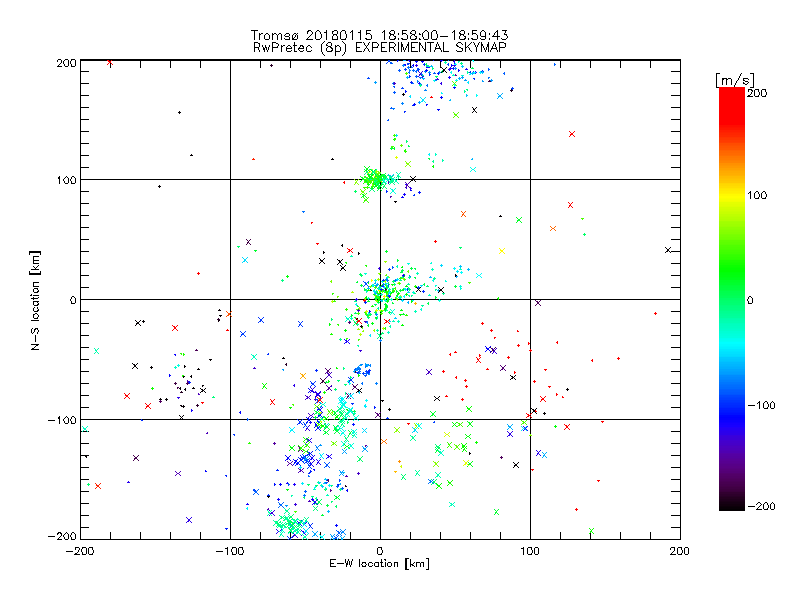Click the y-axis tick label '200'
Image resolution: width=800 pixels, height=600 pixels.
point(66,63)
